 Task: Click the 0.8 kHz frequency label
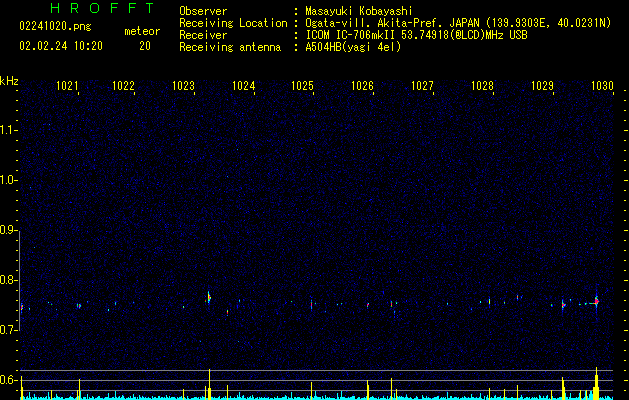coord(8,280)
